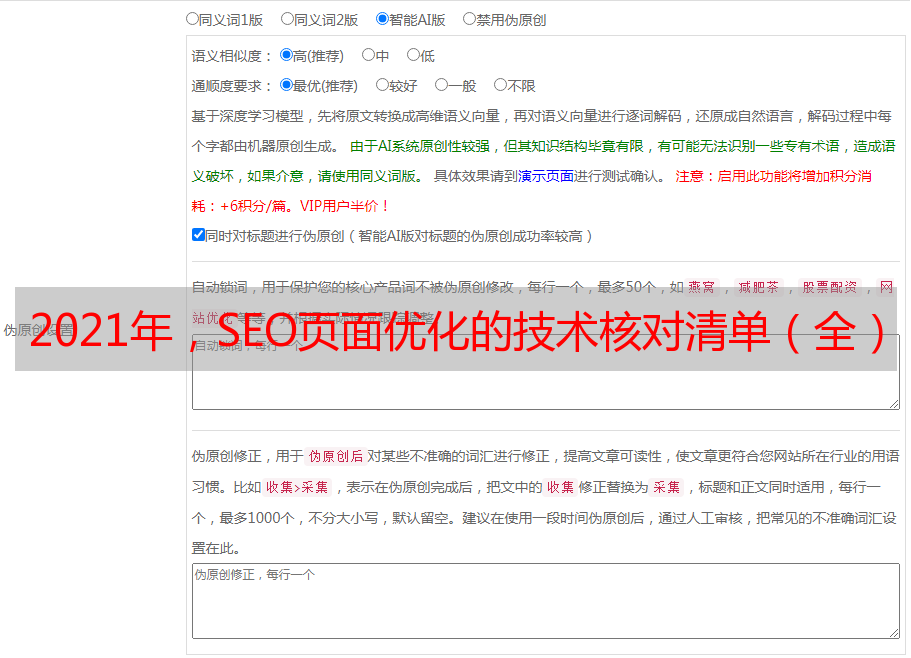Select the 智能AI版 radio button
This screenshot has width=911, height=658.
point(382,18)
